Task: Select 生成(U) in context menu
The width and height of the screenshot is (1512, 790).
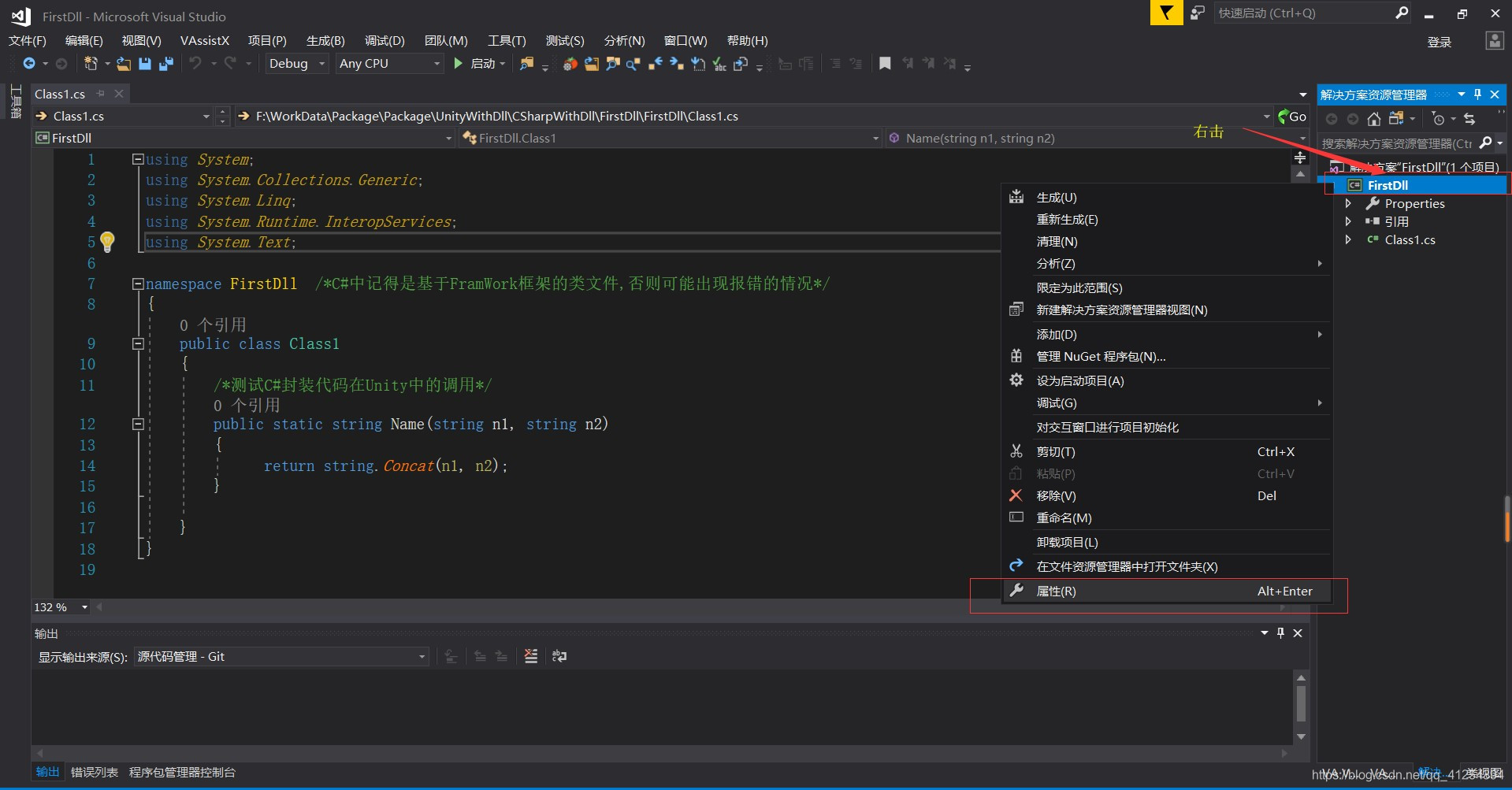Action: coord(1166,198)
